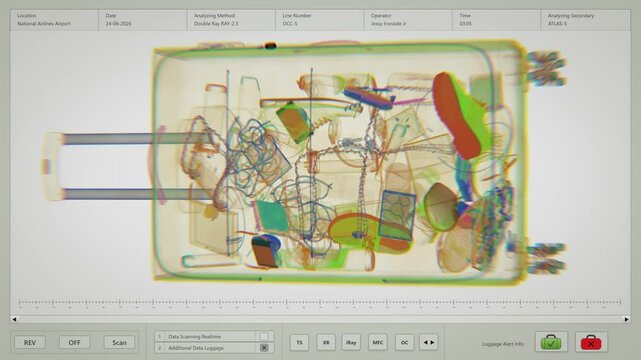
Task: Activate the MFC mode button
Action: [x=377, y=342]
